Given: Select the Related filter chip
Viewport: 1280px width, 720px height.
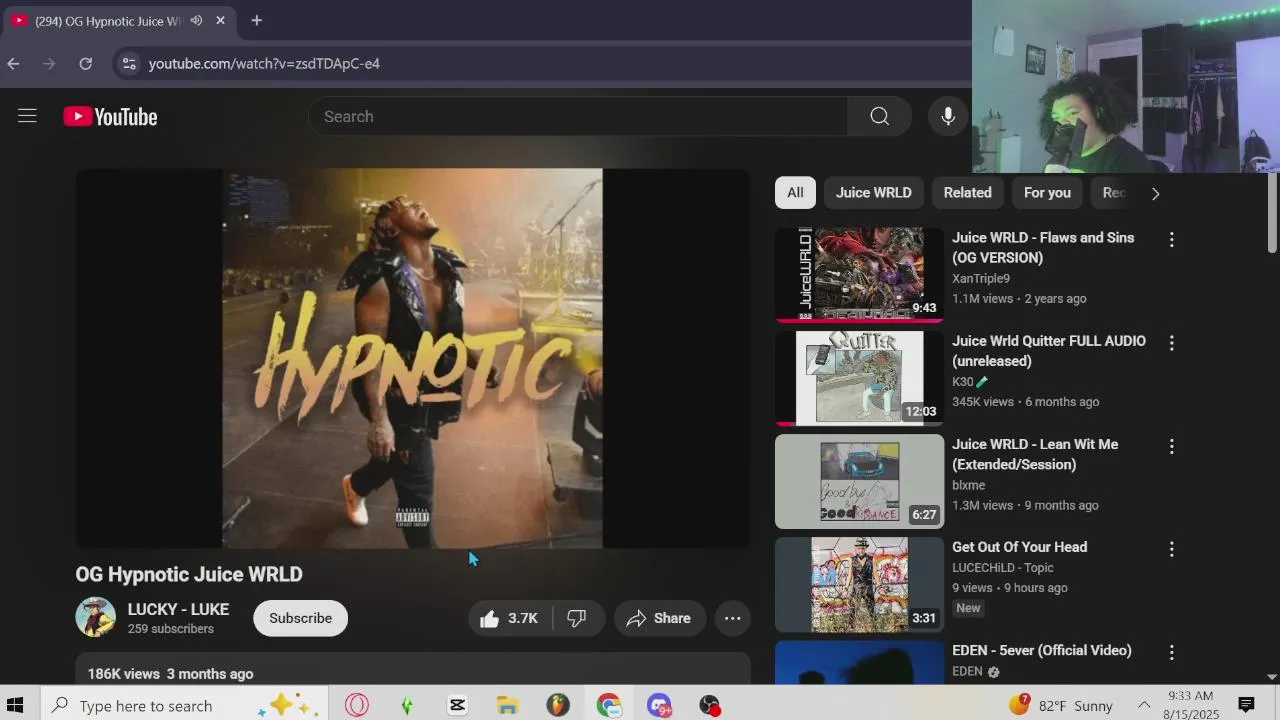Looking at the screenshot, I should [968, 192].
